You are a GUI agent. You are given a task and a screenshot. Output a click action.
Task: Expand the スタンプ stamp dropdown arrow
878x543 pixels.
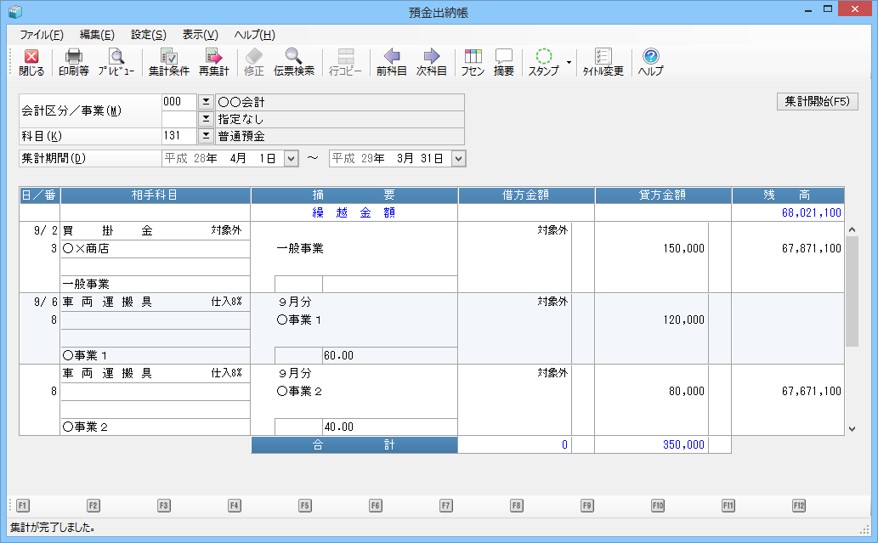[569, 61]
